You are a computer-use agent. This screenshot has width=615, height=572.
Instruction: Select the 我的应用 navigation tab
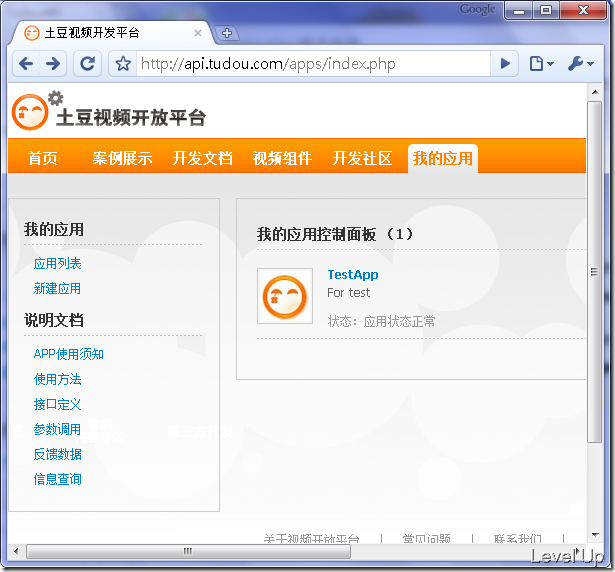443,158
